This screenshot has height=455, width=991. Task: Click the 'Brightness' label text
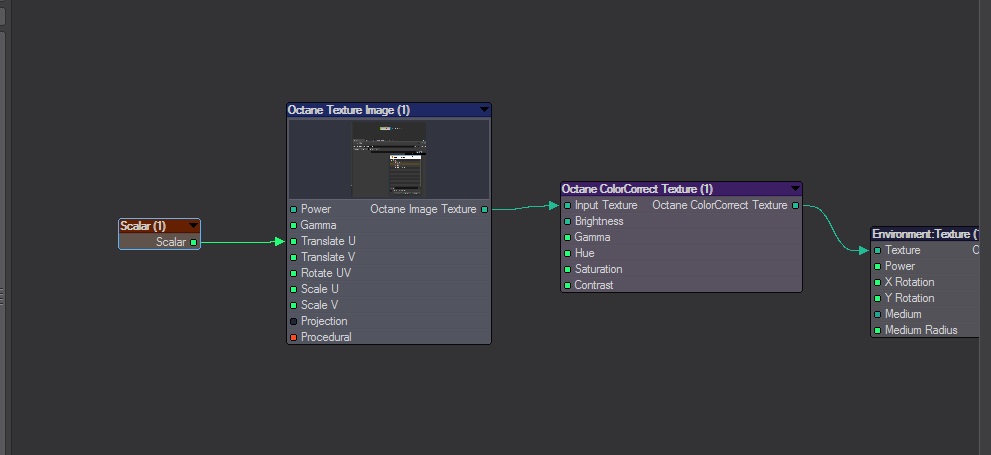pyautogui.click(x=599, y=221)
